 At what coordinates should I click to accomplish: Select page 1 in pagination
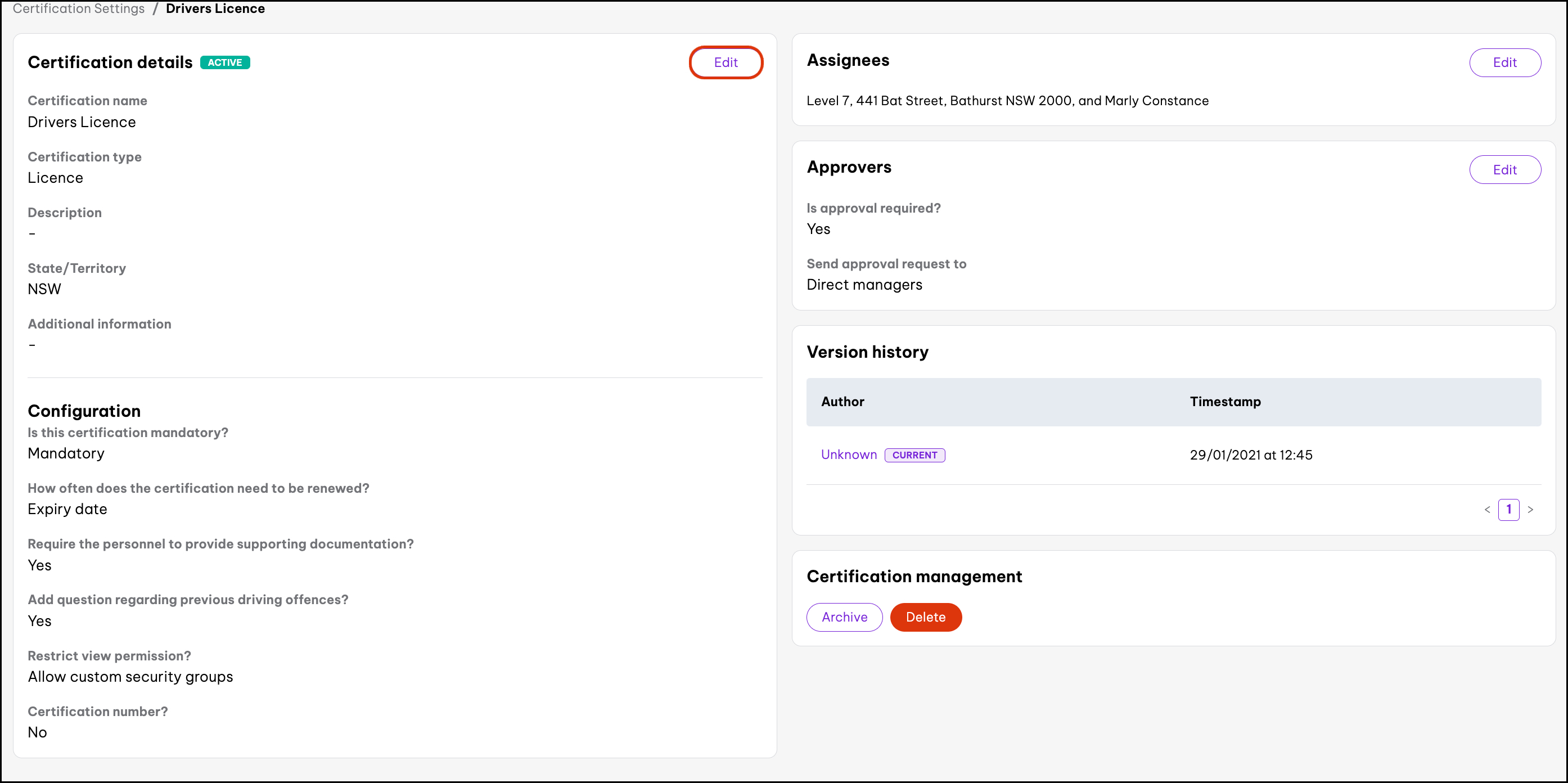click(x=1508, y=510)
